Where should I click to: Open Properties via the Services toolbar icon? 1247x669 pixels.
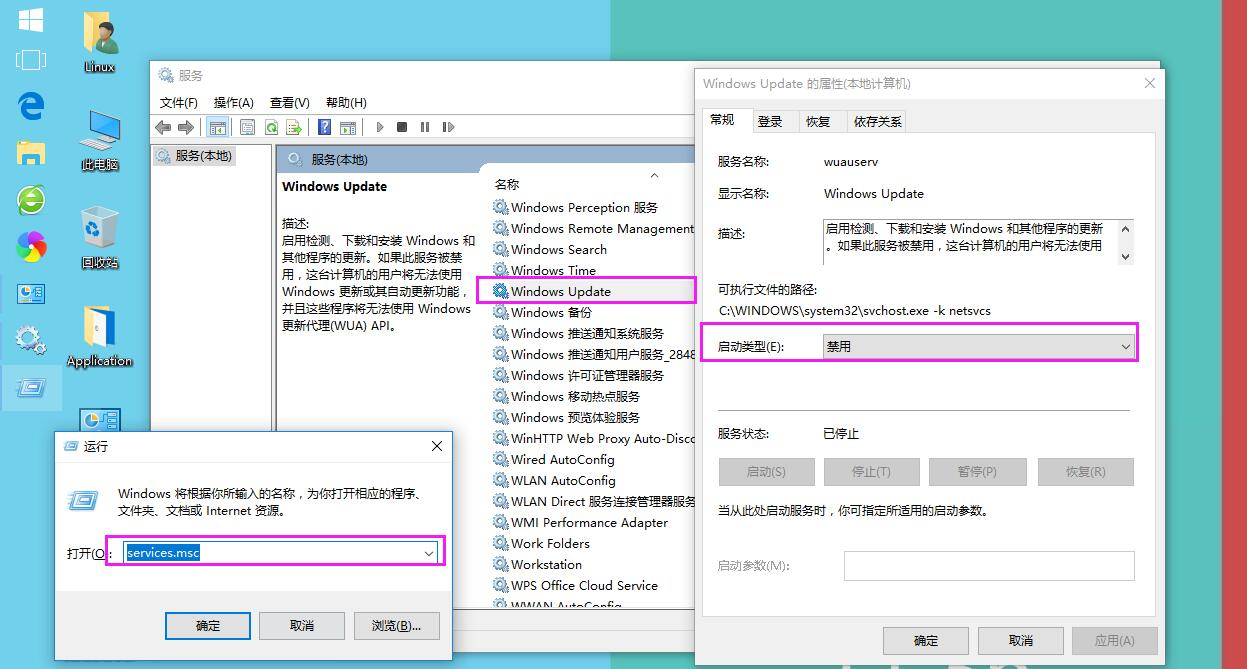[x=247, y=127]
